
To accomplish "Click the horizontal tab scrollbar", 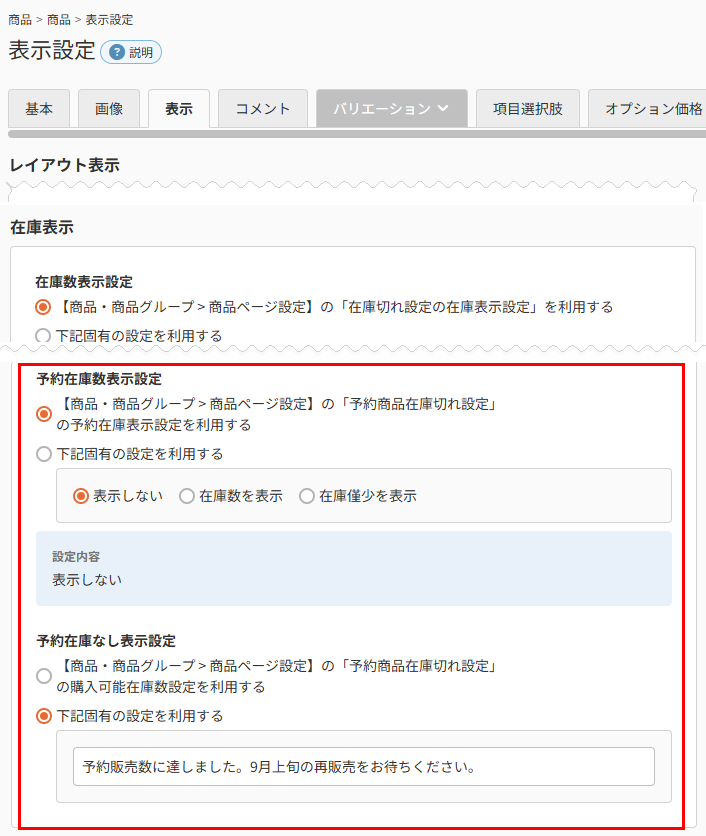I will pyautogui.click(x=357, y=134).
